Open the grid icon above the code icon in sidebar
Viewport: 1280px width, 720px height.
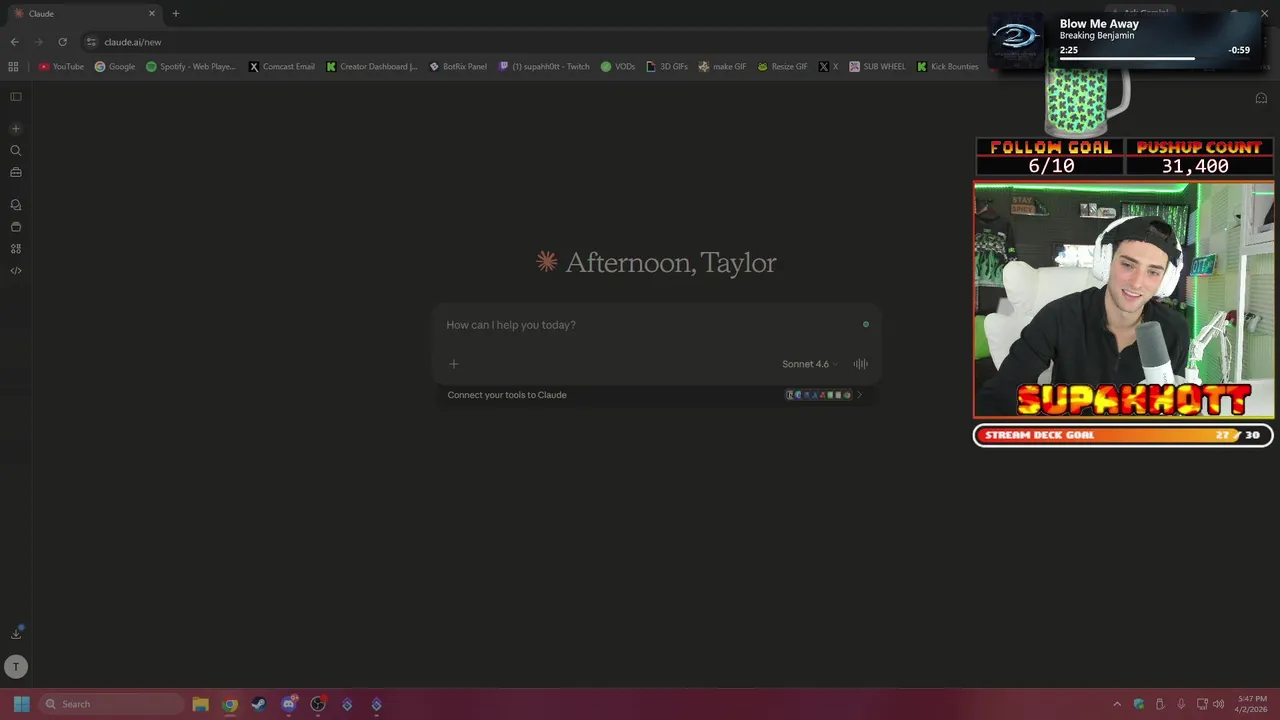tap(16, 249)
